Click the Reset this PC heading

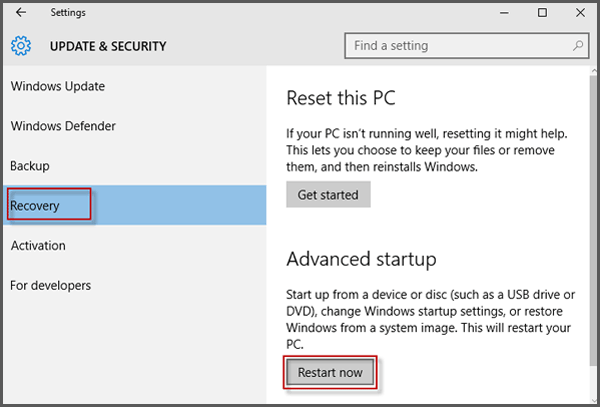click(x=341, y=98)
